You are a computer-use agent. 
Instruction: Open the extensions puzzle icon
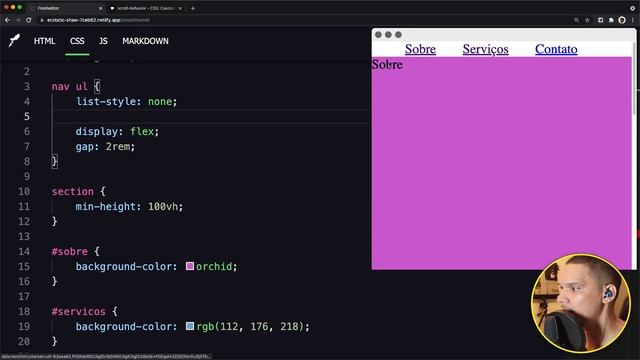(611, 20)
